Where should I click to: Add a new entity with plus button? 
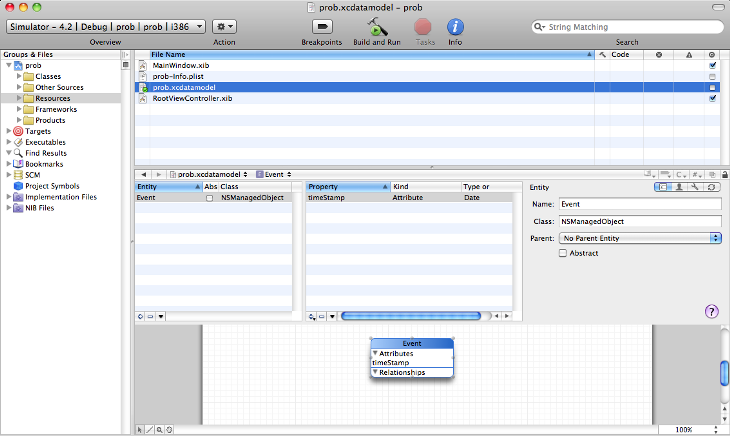[x=140, y=316]
